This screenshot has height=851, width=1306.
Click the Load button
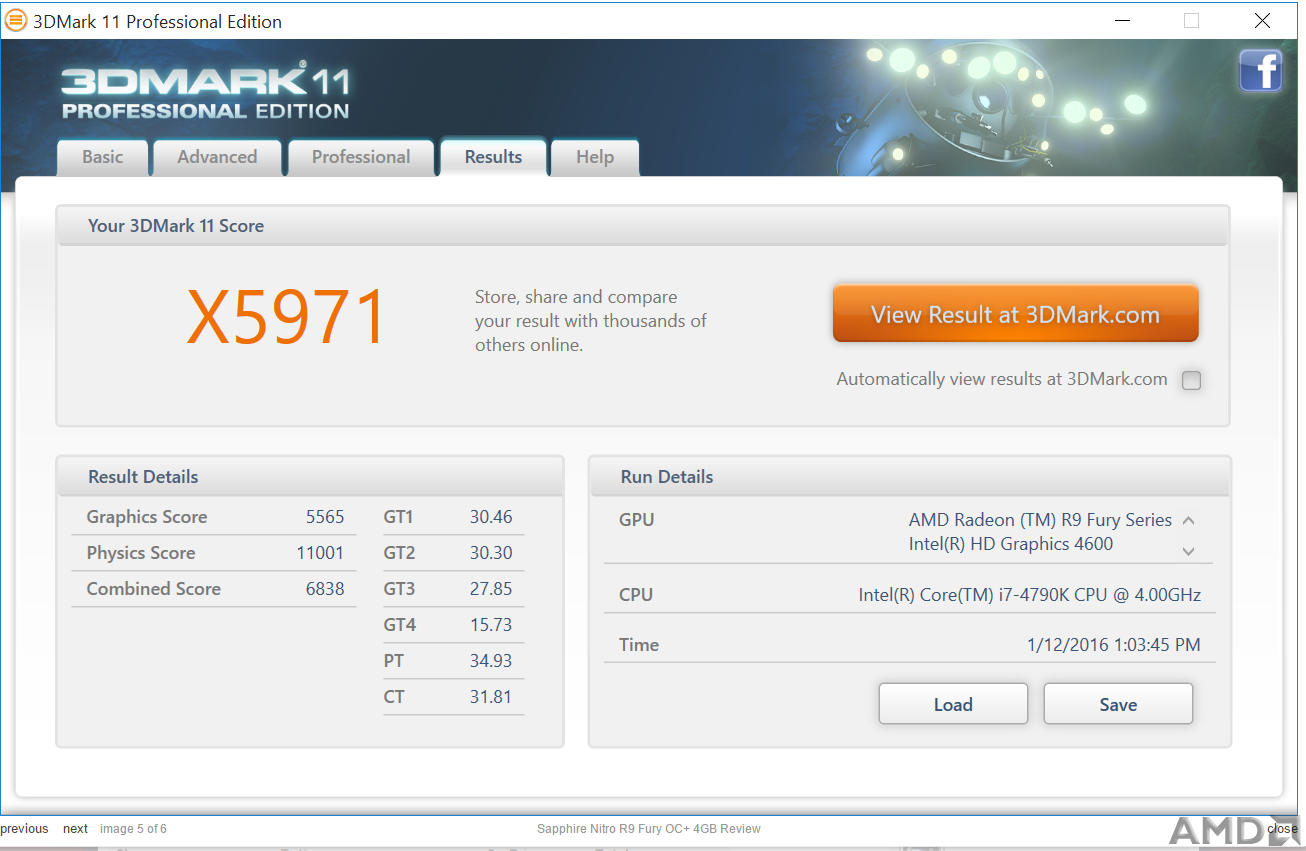coord(953,704)
